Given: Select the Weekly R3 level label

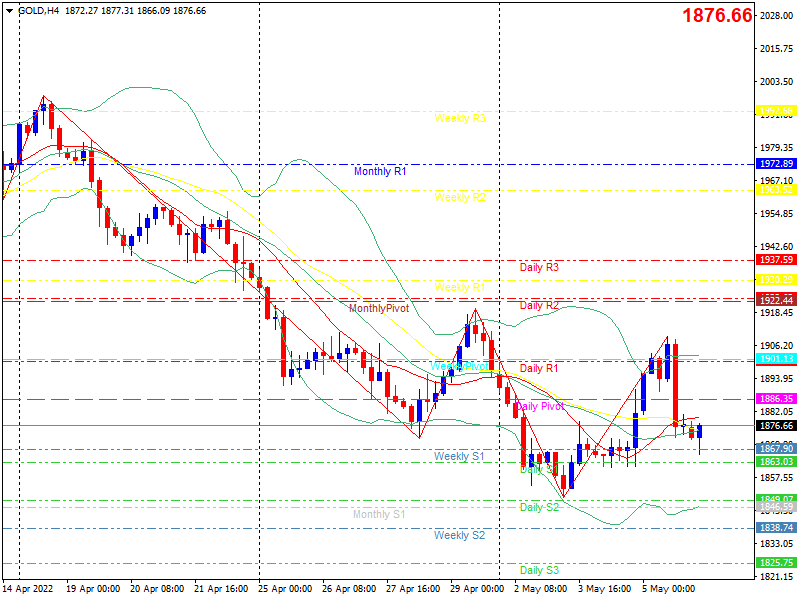Looking at the screenshot, I should coord(460,118).
